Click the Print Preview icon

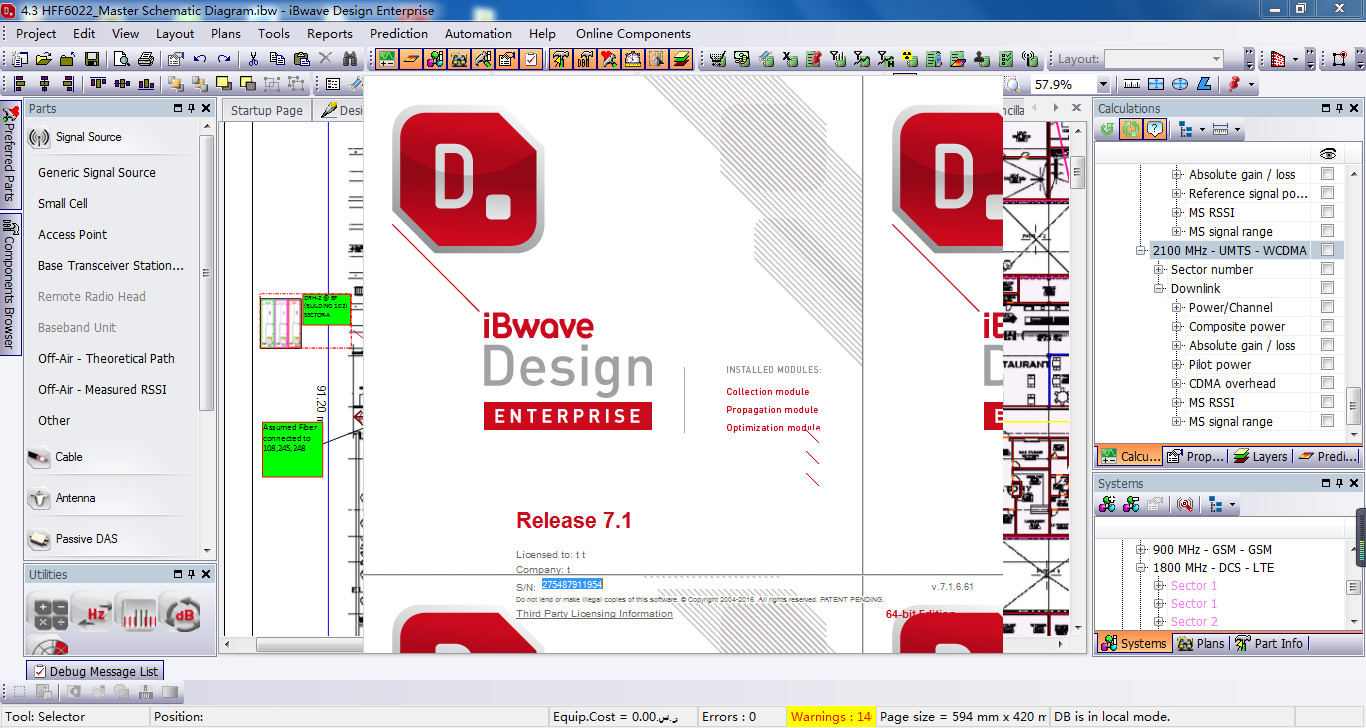pyautogui.click(x=122, y=59)
